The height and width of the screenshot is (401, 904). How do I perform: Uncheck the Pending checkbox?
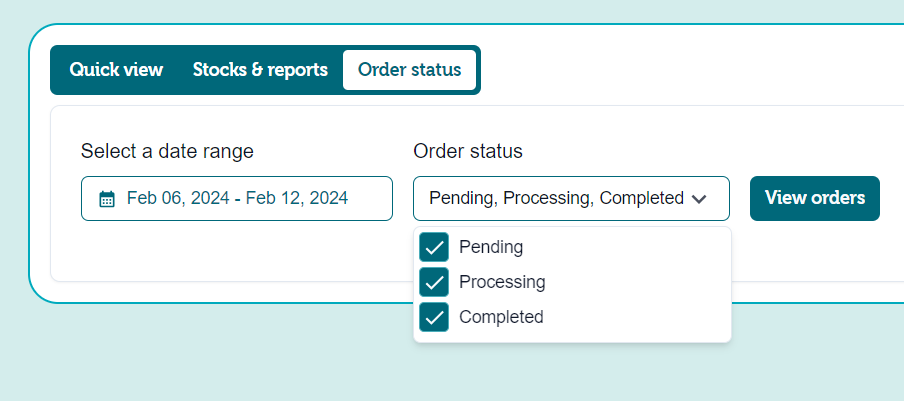coord(434,247)
